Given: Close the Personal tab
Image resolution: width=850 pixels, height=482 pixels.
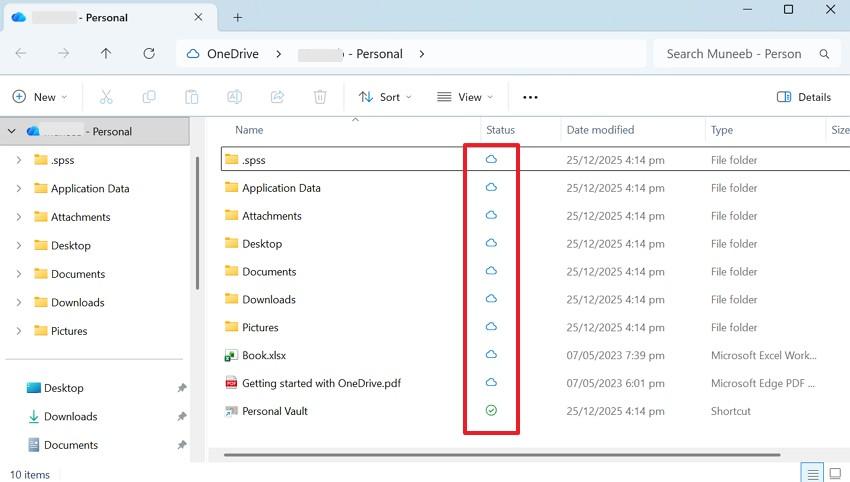Looking at the screenshot, I should click(198, 17).
